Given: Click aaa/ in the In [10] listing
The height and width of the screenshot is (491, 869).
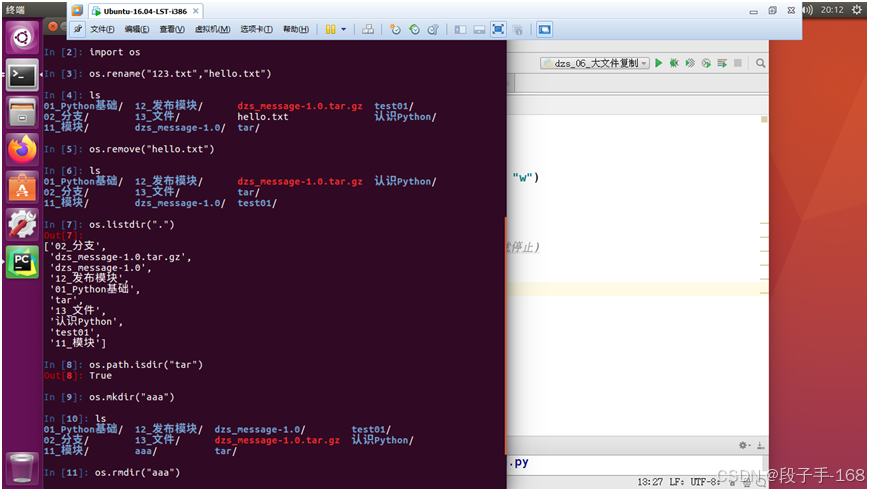Looking at the screenshot, I should click(146, 451).
